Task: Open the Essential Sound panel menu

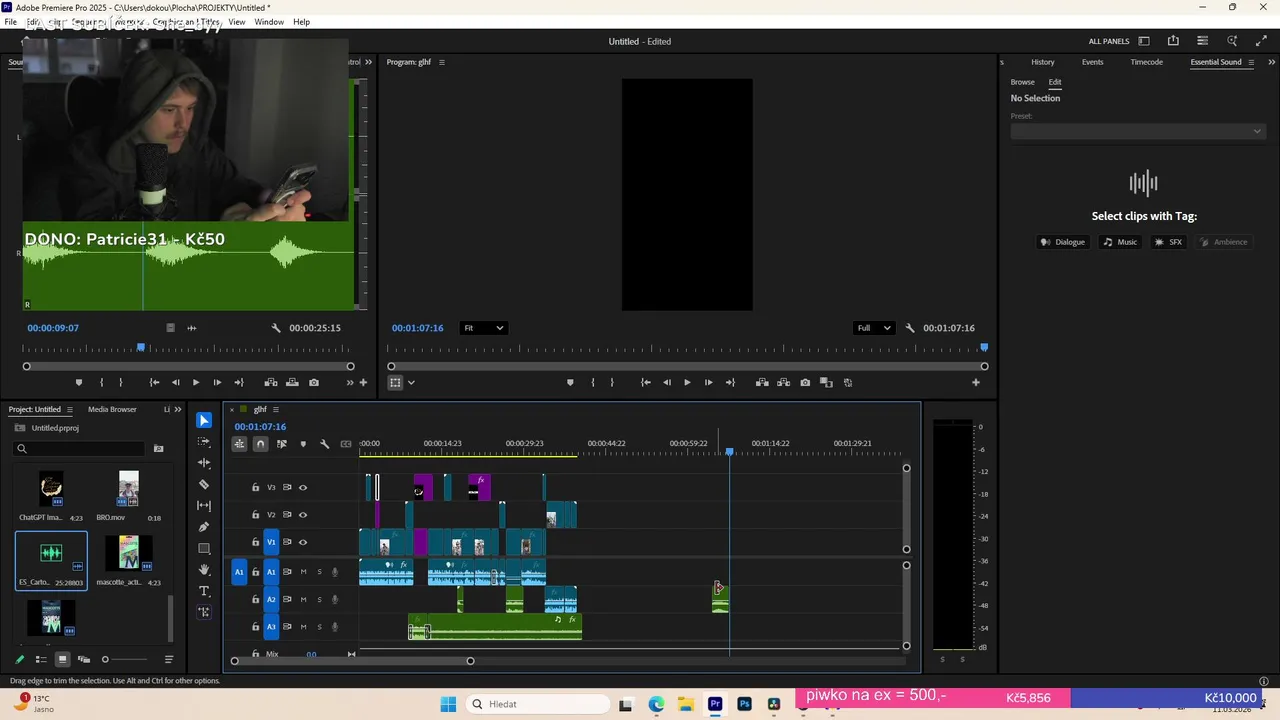Action: pos(1251,62)
